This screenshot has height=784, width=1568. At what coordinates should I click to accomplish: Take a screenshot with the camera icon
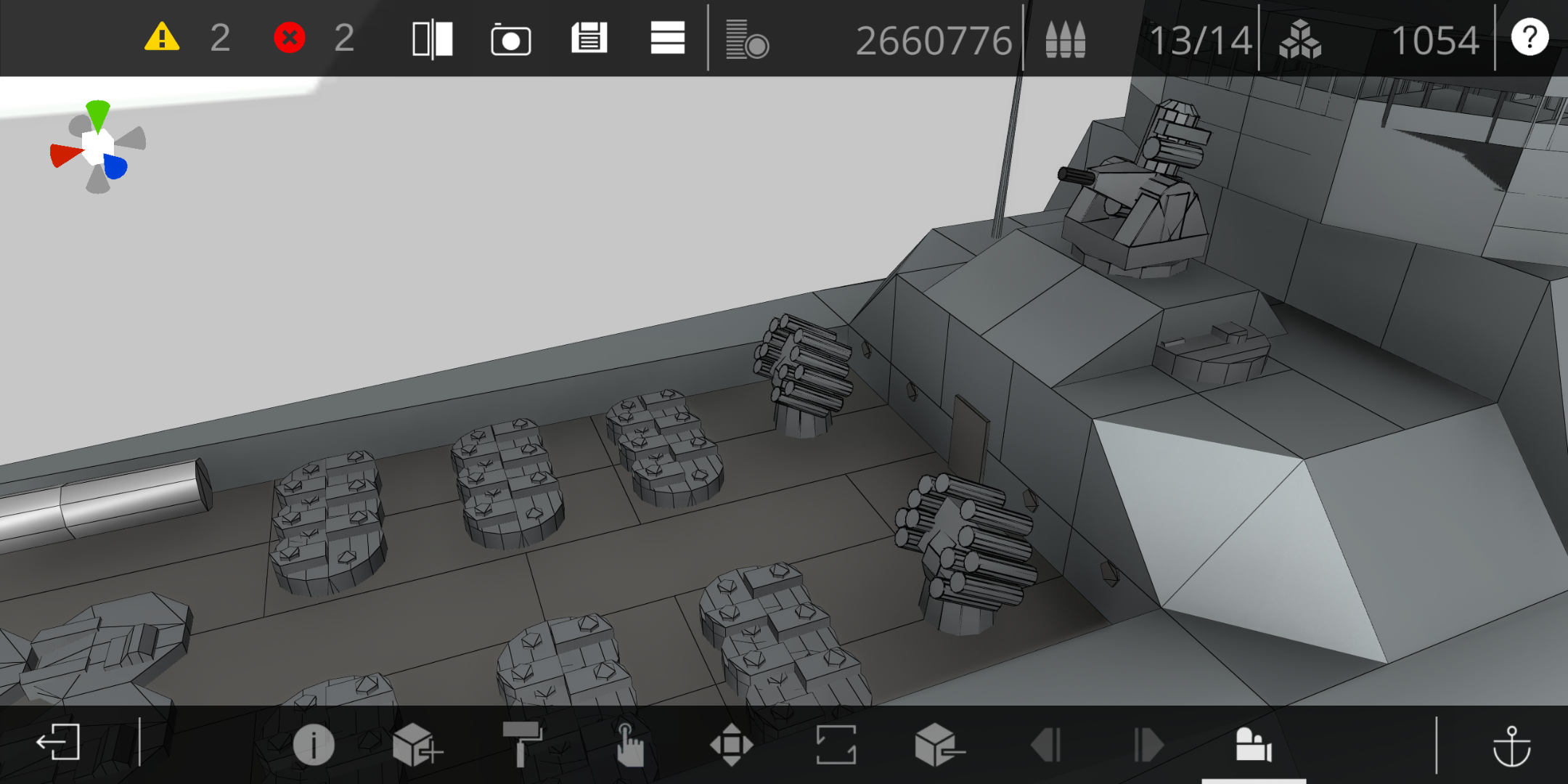(511, 40)
